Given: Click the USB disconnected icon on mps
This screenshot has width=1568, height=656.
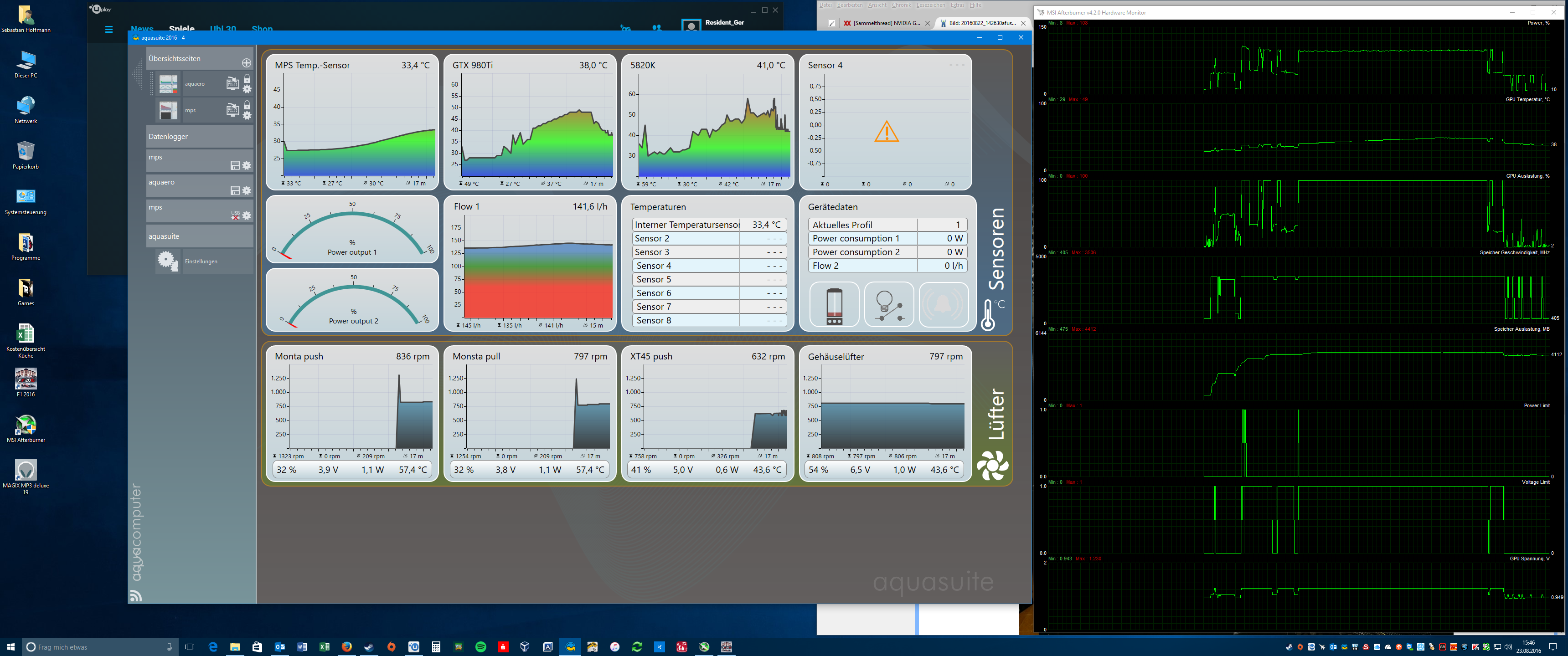Looking at the screenshot, I should click(x=235, y=215).
